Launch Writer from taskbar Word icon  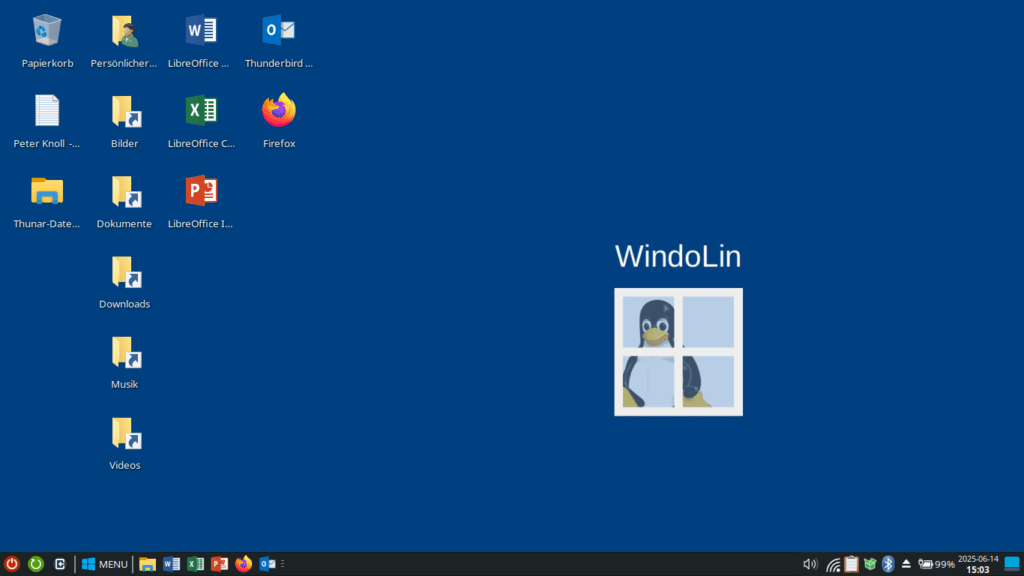coord(171,564)
